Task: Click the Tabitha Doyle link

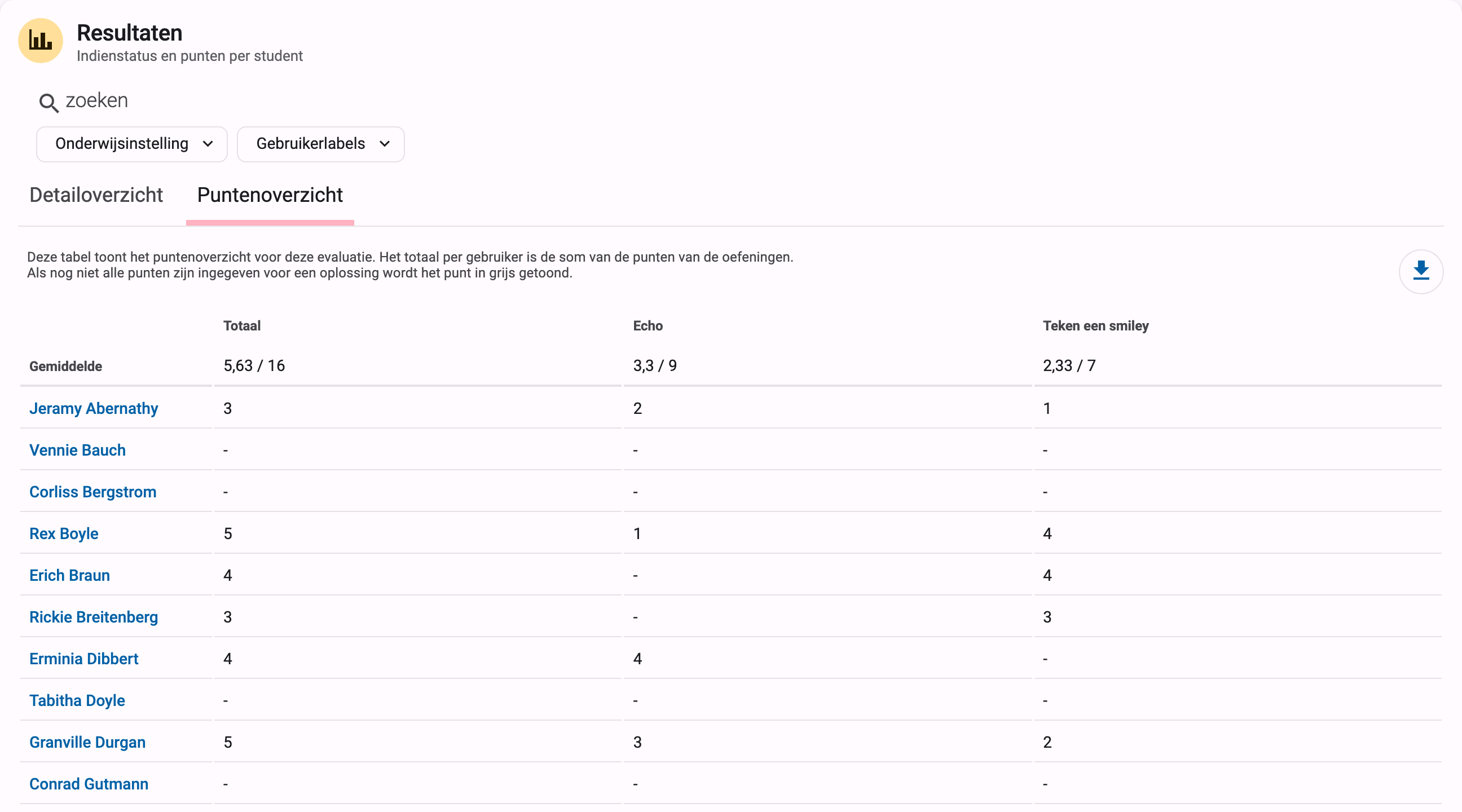Action: 77,701
